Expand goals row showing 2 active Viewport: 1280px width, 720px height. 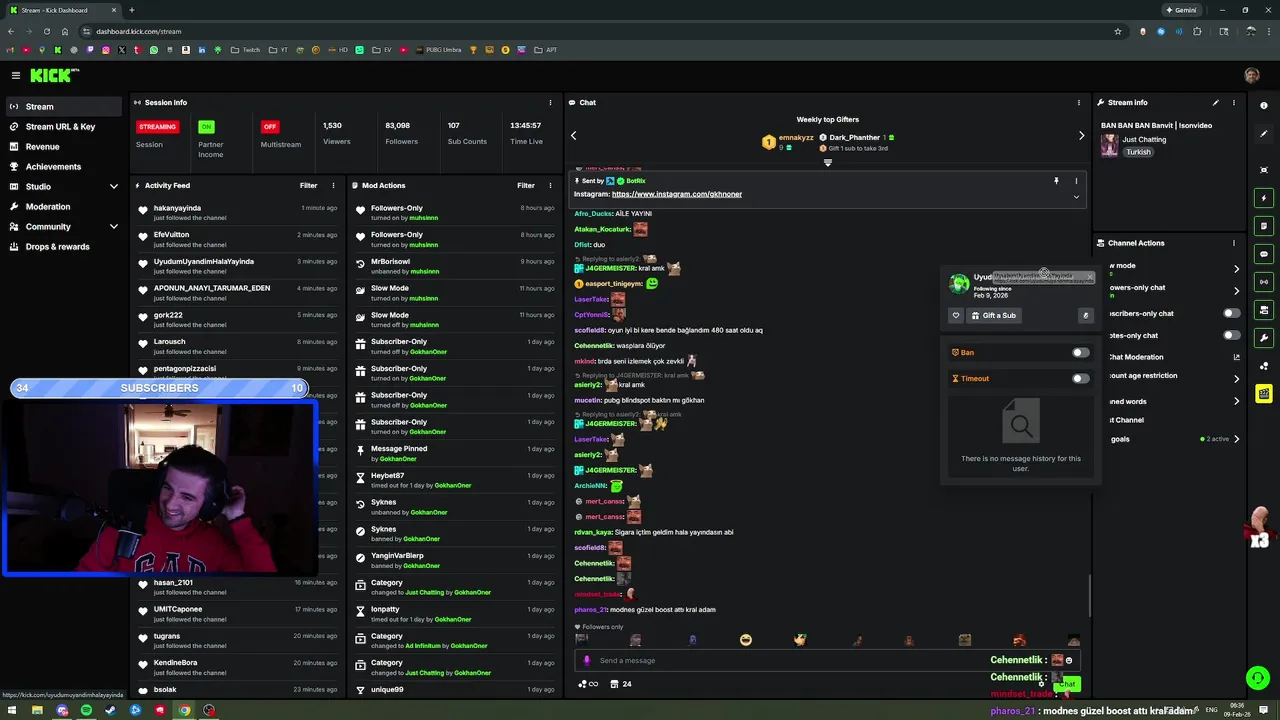1236,439
